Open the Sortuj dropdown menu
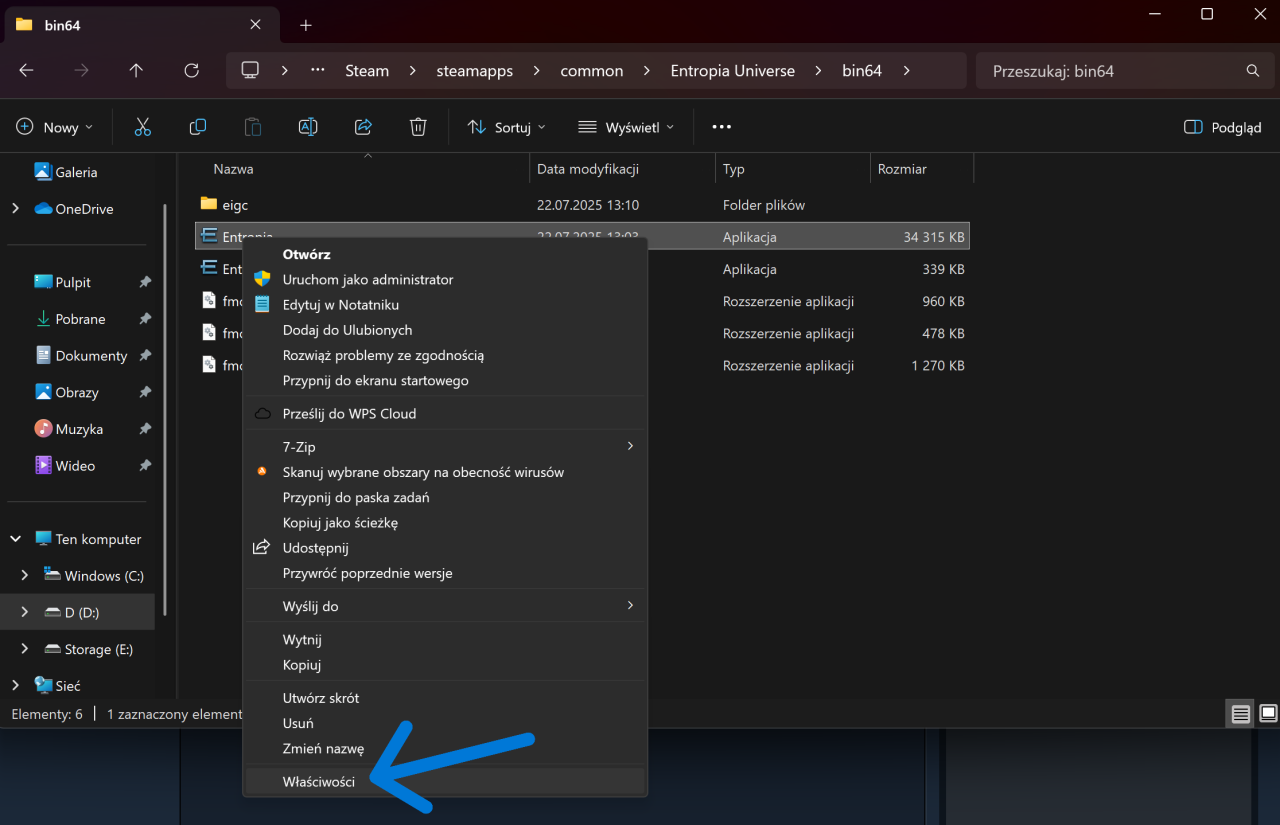 click(x=508, y=127)
